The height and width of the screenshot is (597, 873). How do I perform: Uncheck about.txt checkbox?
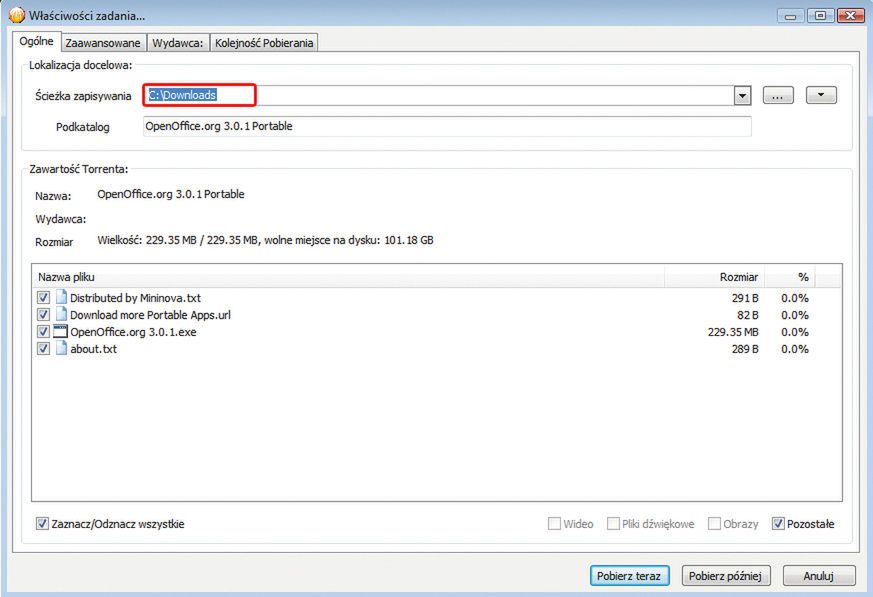[43, 349]
